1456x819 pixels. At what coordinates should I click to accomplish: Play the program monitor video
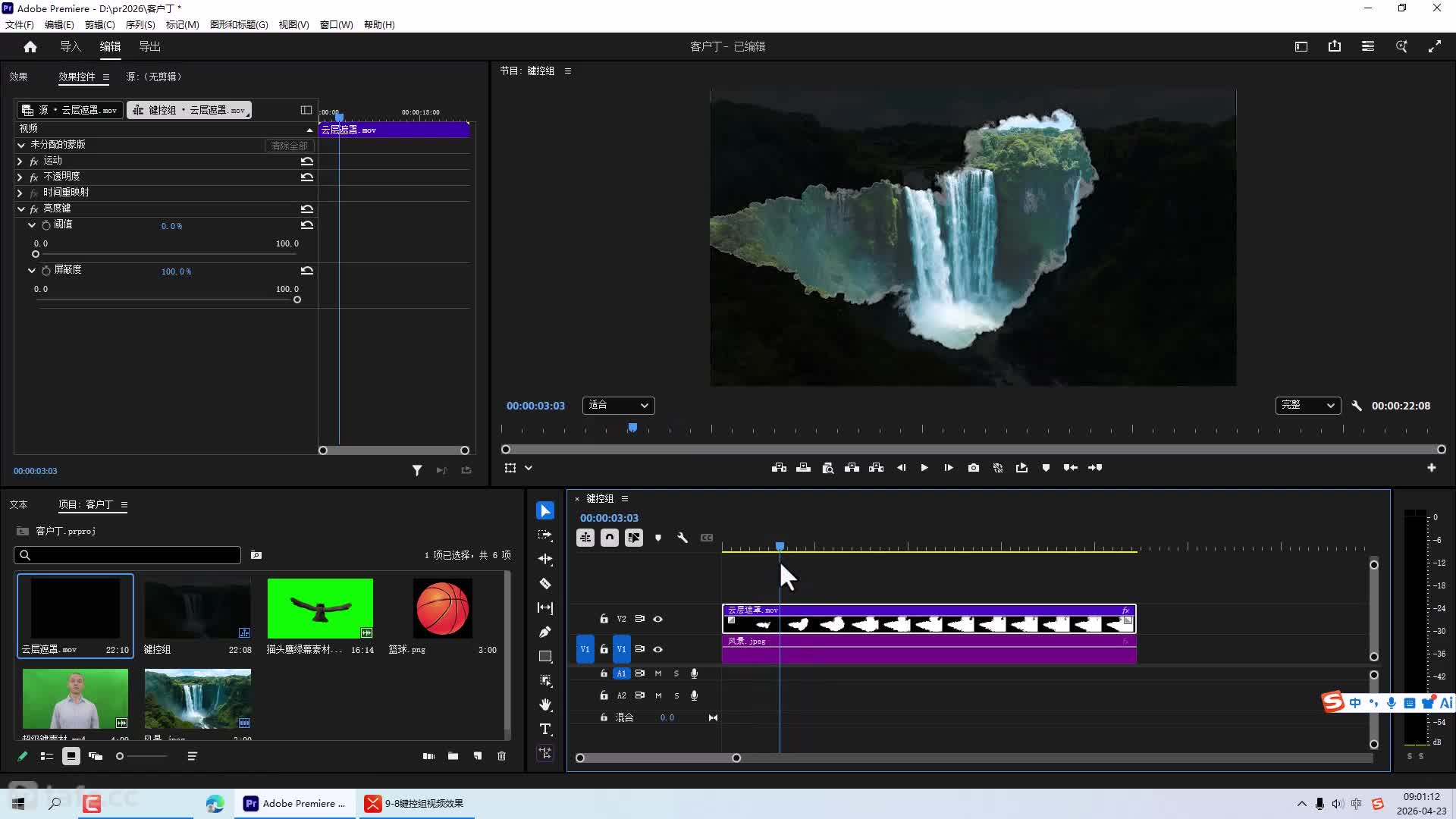click(924, 468)
